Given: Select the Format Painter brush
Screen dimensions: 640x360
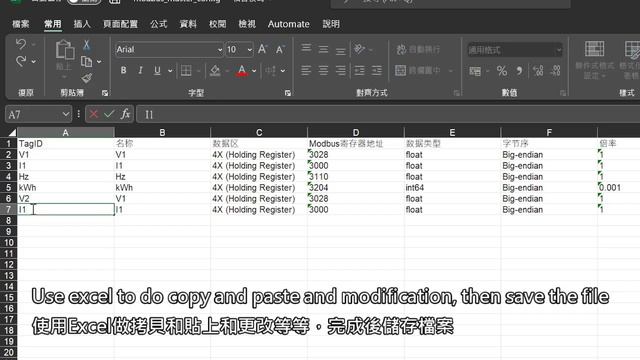Looking at the screenshot, I should coord(87,78).
